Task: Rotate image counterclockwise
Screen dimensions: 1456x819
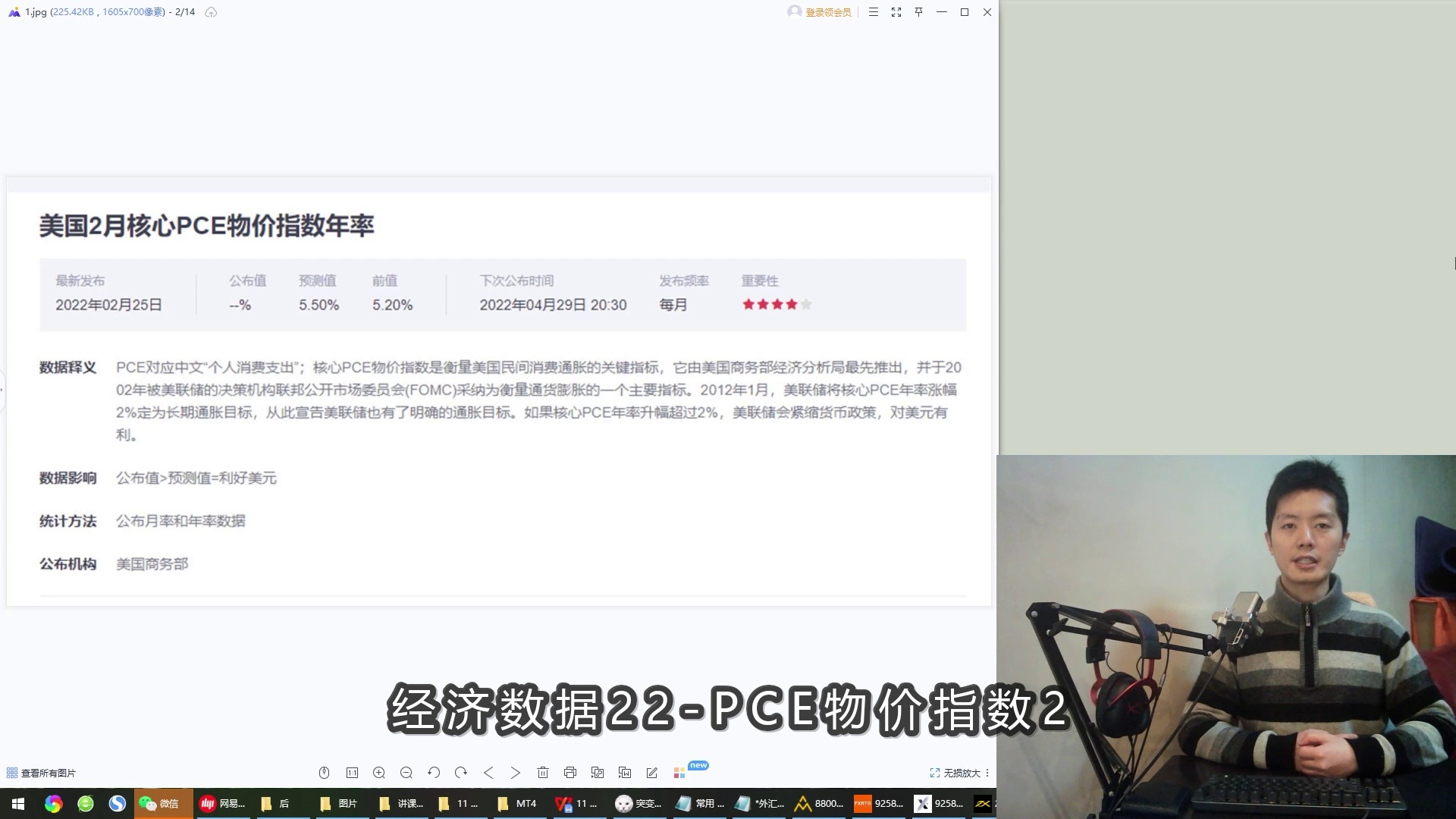Action: coord(434,773)
